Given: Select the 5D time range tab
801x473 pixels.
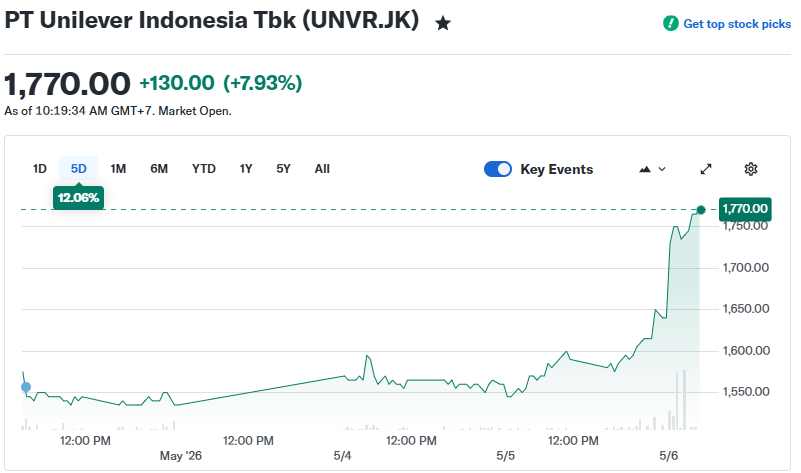Looking at the screenshot, I should (x=78, y=169).
